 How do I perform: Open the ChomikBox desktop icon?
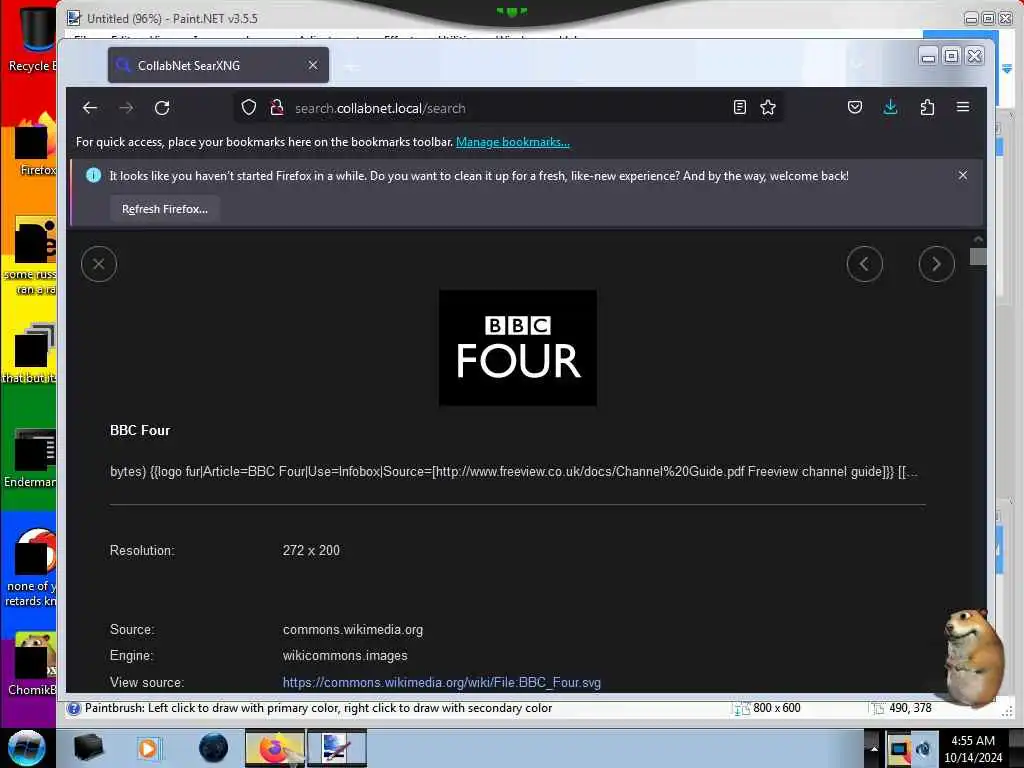tap(31, 665)
